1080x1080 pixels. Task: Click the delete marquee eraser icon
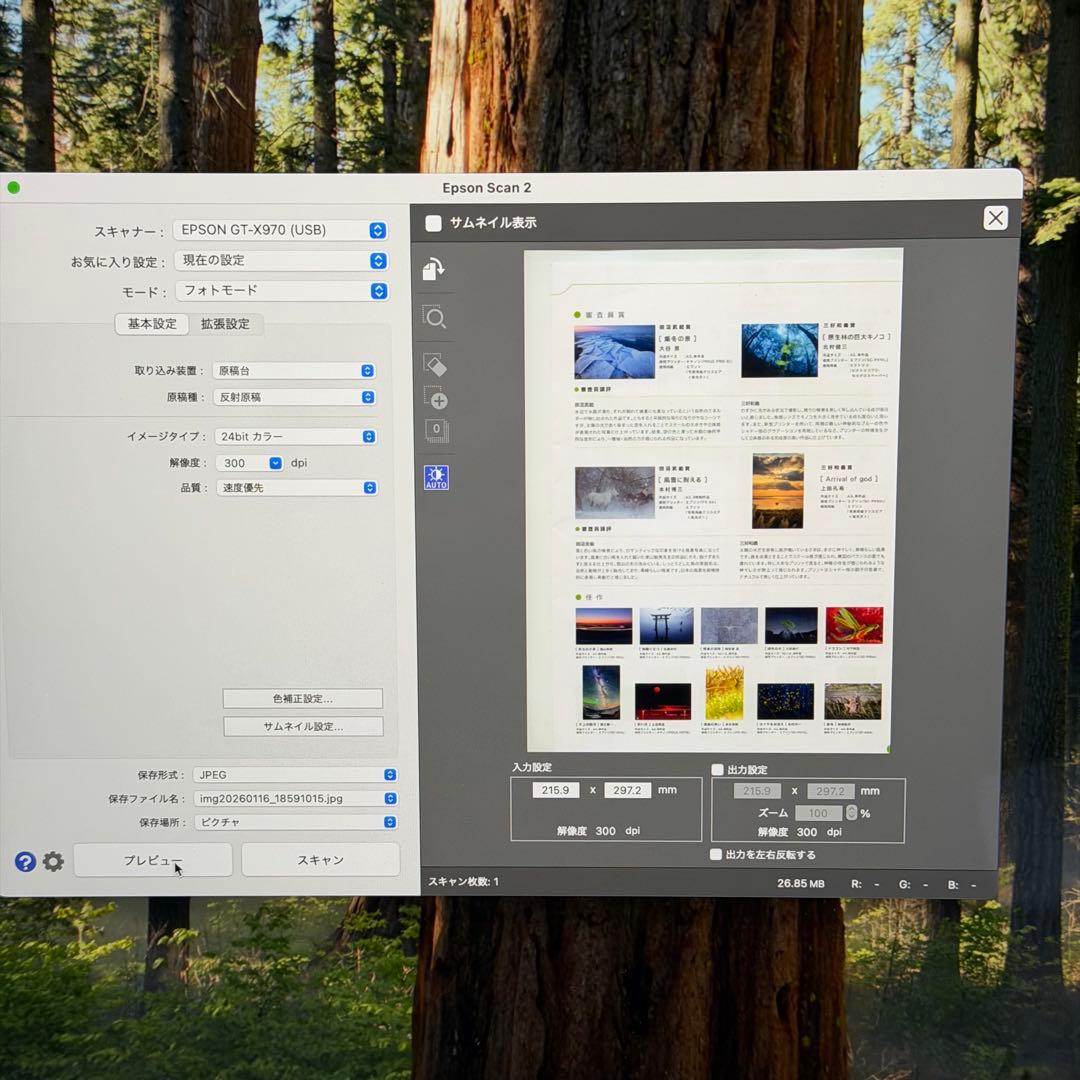[x=435, y=364]
